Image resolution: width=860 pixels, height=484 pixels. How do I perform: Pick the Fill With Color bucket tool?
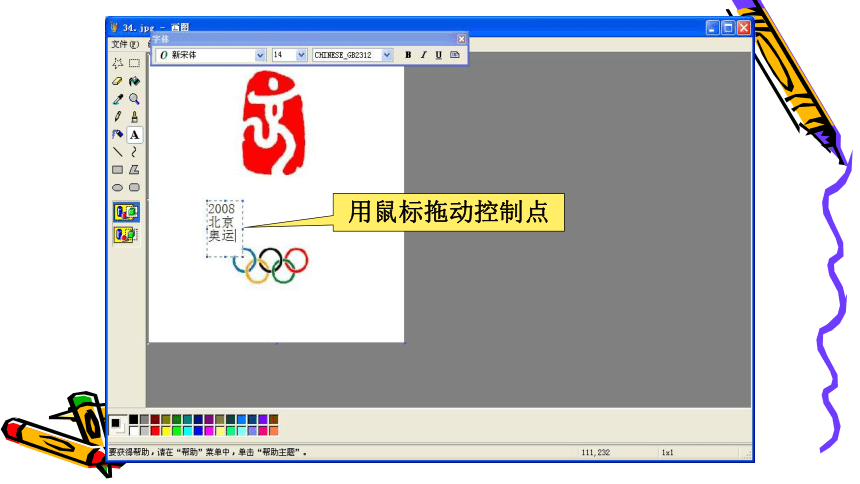tap(134, 81)
